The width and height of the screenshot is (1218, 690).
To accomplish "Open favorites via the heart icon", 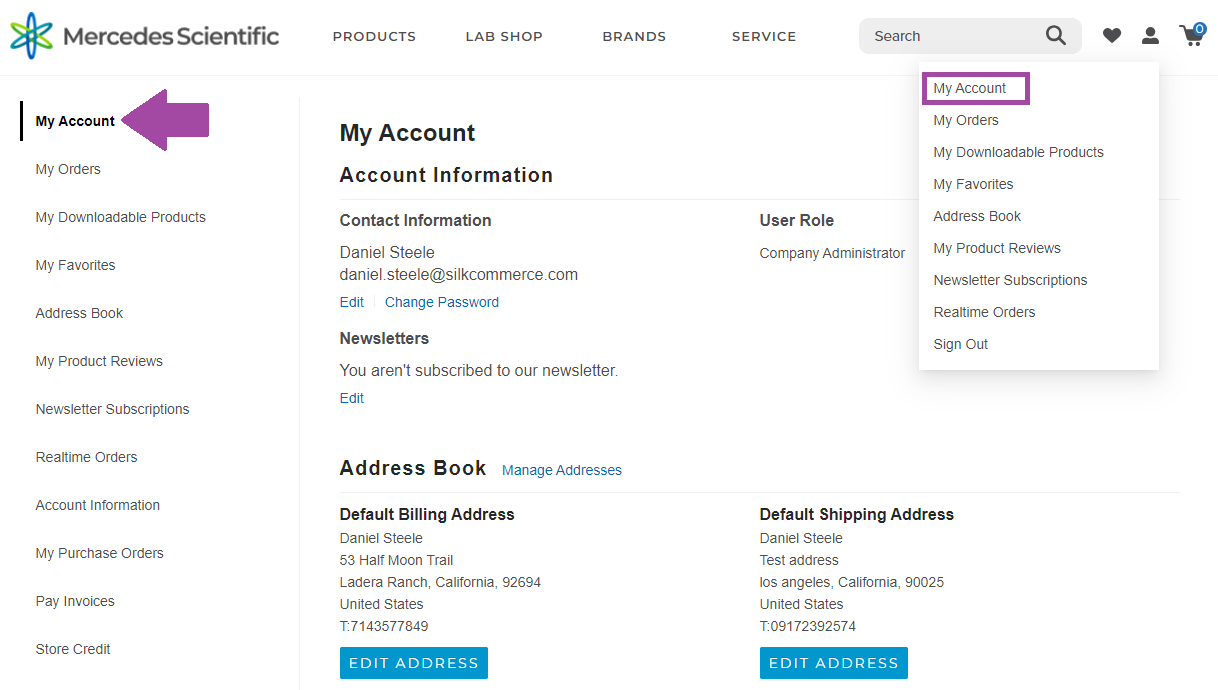I will [x=1112, y=36].
